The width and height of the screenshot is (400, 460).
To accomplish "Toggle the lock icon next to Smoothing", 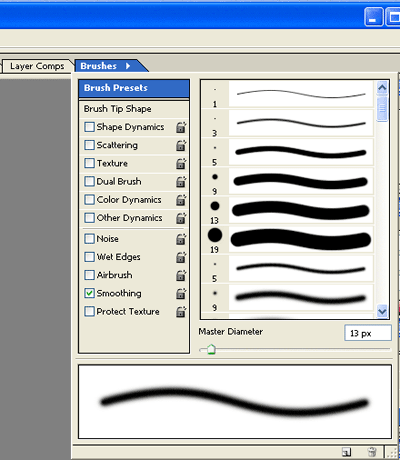I will pyautogui.click(x=181, y=293).
